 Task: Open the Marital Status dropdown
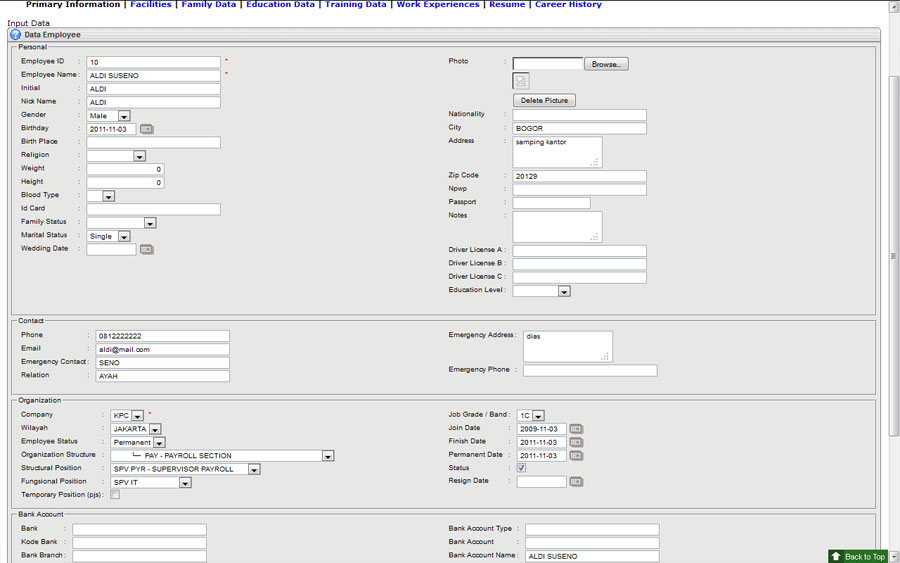pos(124,237)
